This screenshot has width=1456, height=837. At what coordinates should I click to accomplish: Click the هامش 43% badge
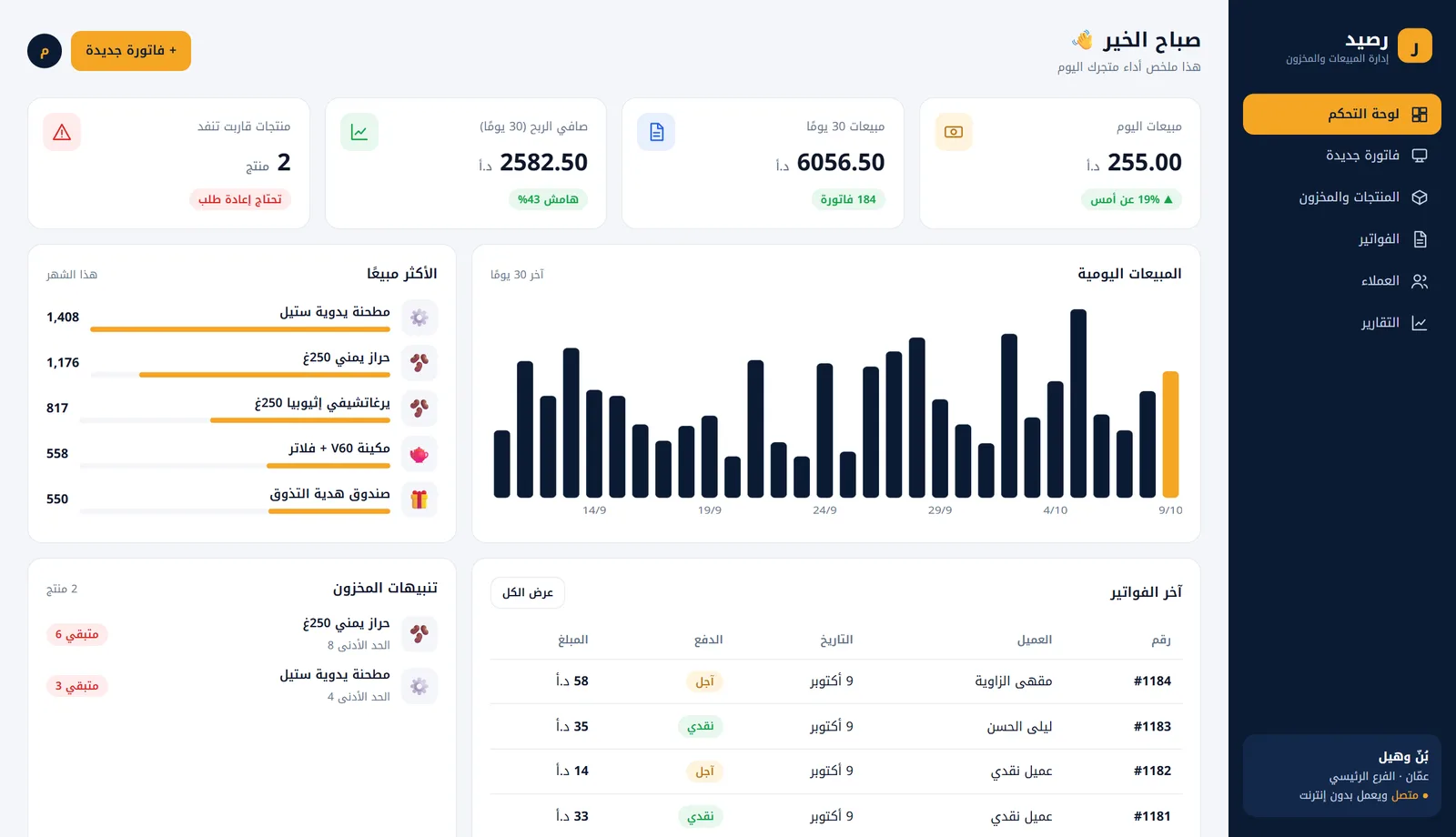(x=548, y=199)
